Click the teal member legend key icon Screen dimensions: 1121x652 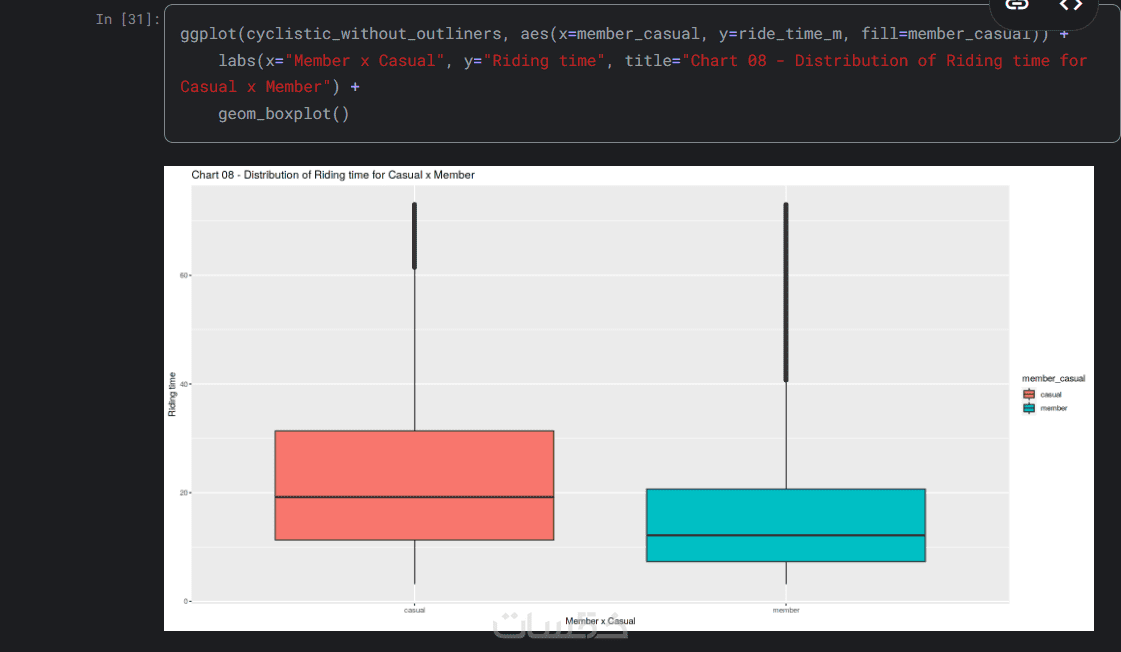pyautogui.click(x=1029, y=408)
